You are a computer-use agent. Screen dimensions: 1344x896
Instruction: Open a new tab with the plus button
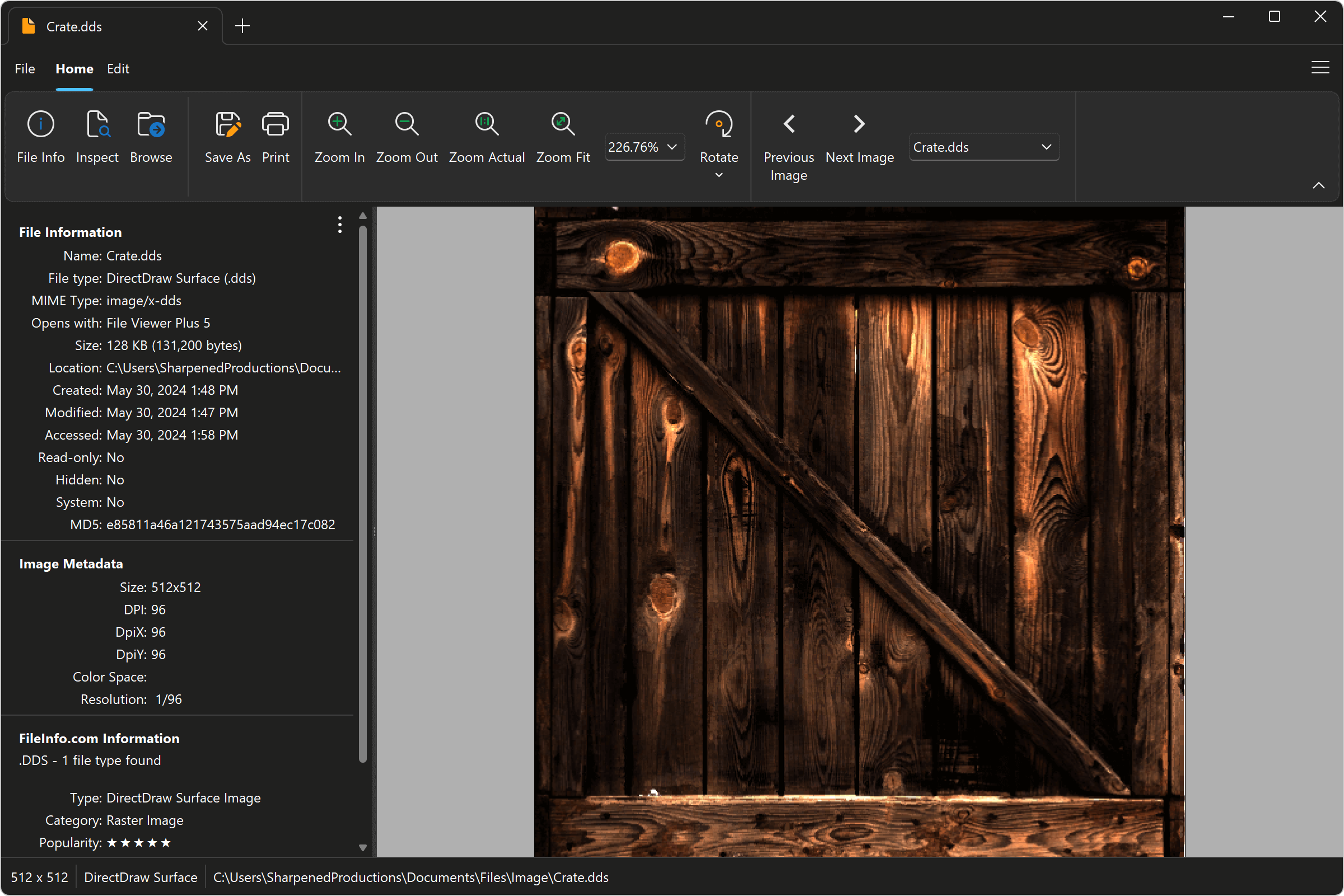tap(242, 26)
